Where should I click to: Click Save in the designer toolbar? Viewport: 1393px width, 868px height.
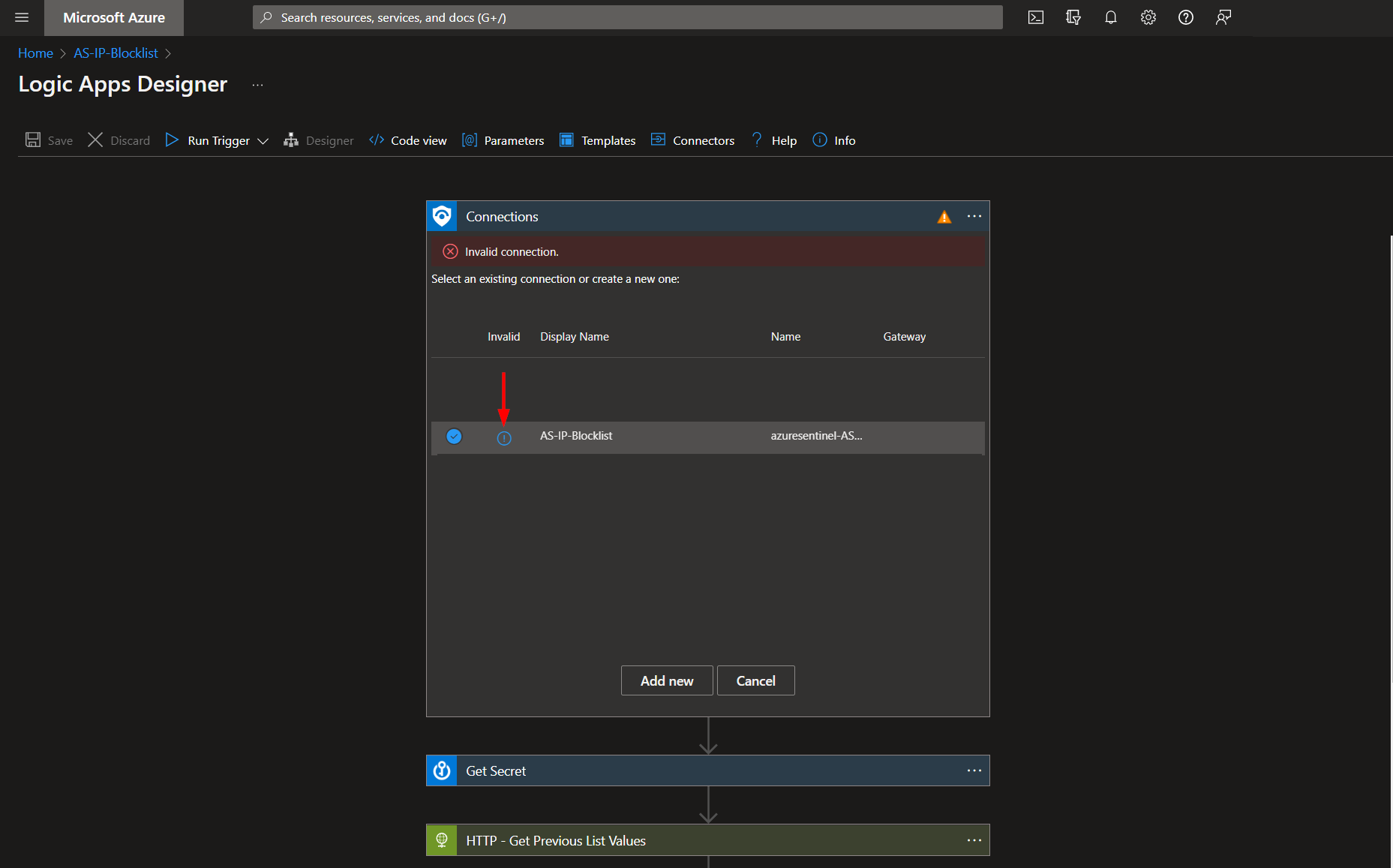(x=49, y=140)
